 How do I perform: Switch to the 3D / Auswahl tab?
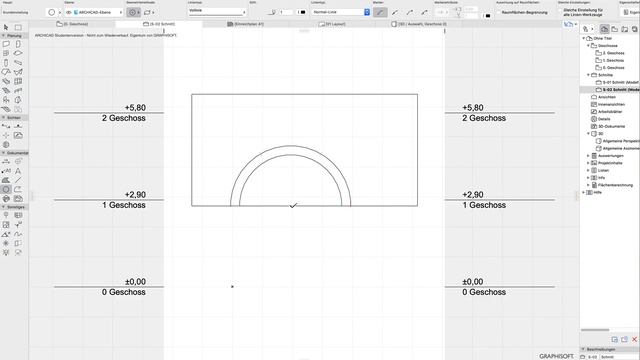coord(419,24)
